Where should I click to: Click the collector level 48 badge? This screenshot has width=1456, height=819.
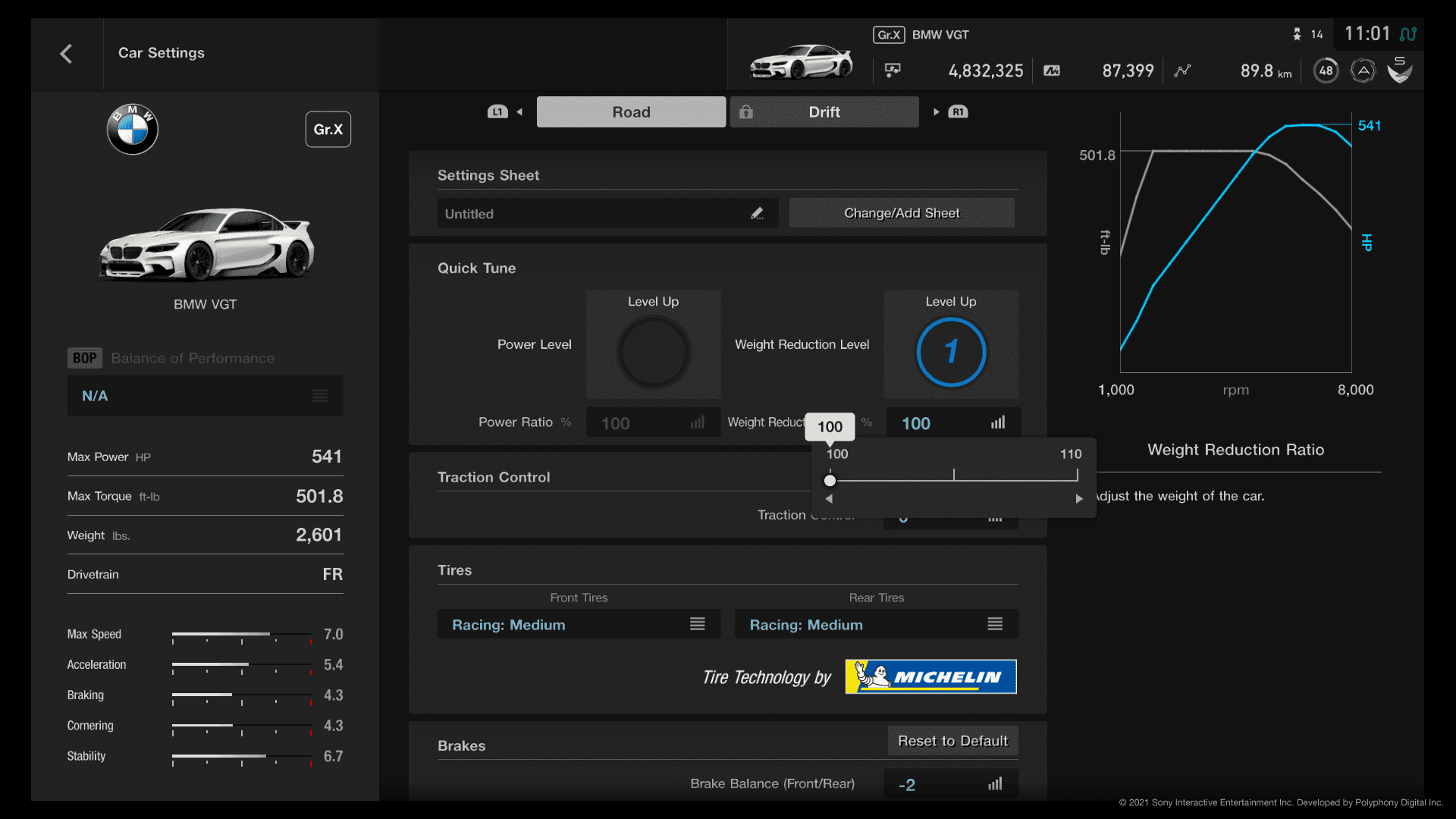click(x=1326, y=71)
